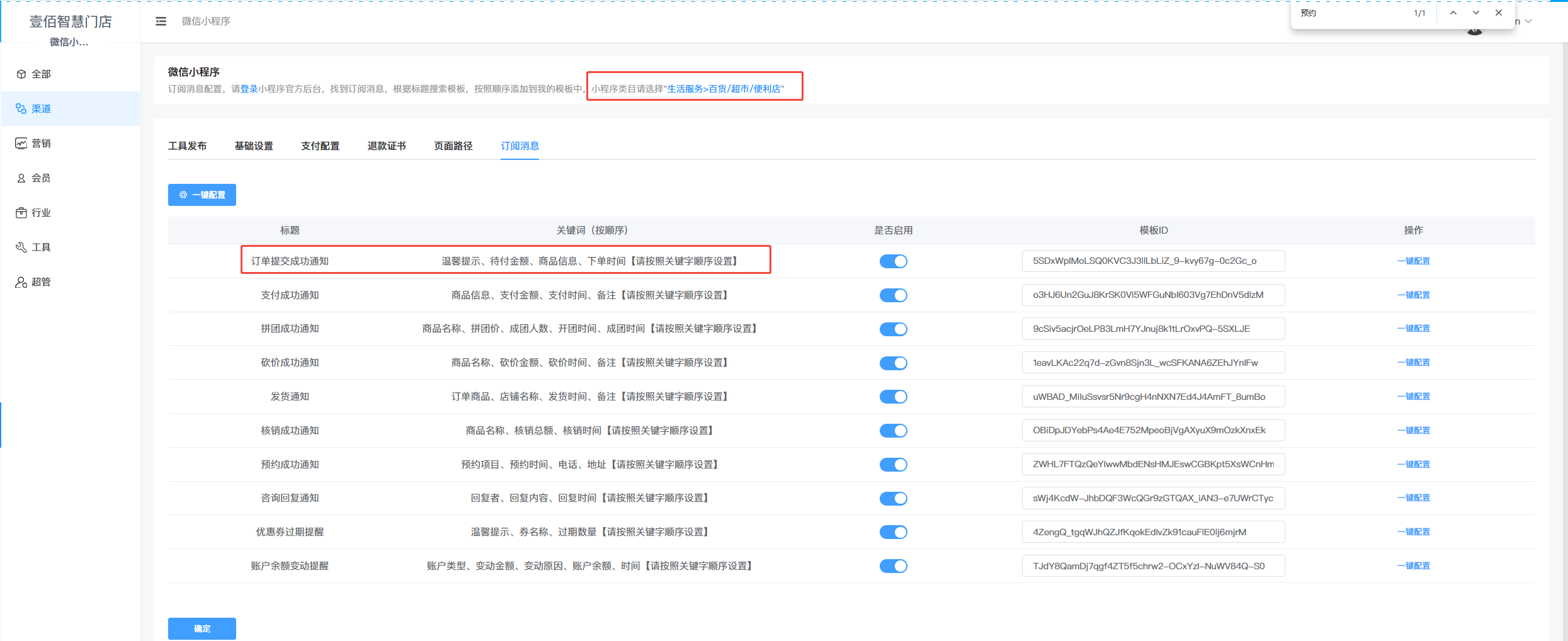Click the hamburger menu collapse icon
This screenshot has height=641, width=1568.
coord(161,21)
